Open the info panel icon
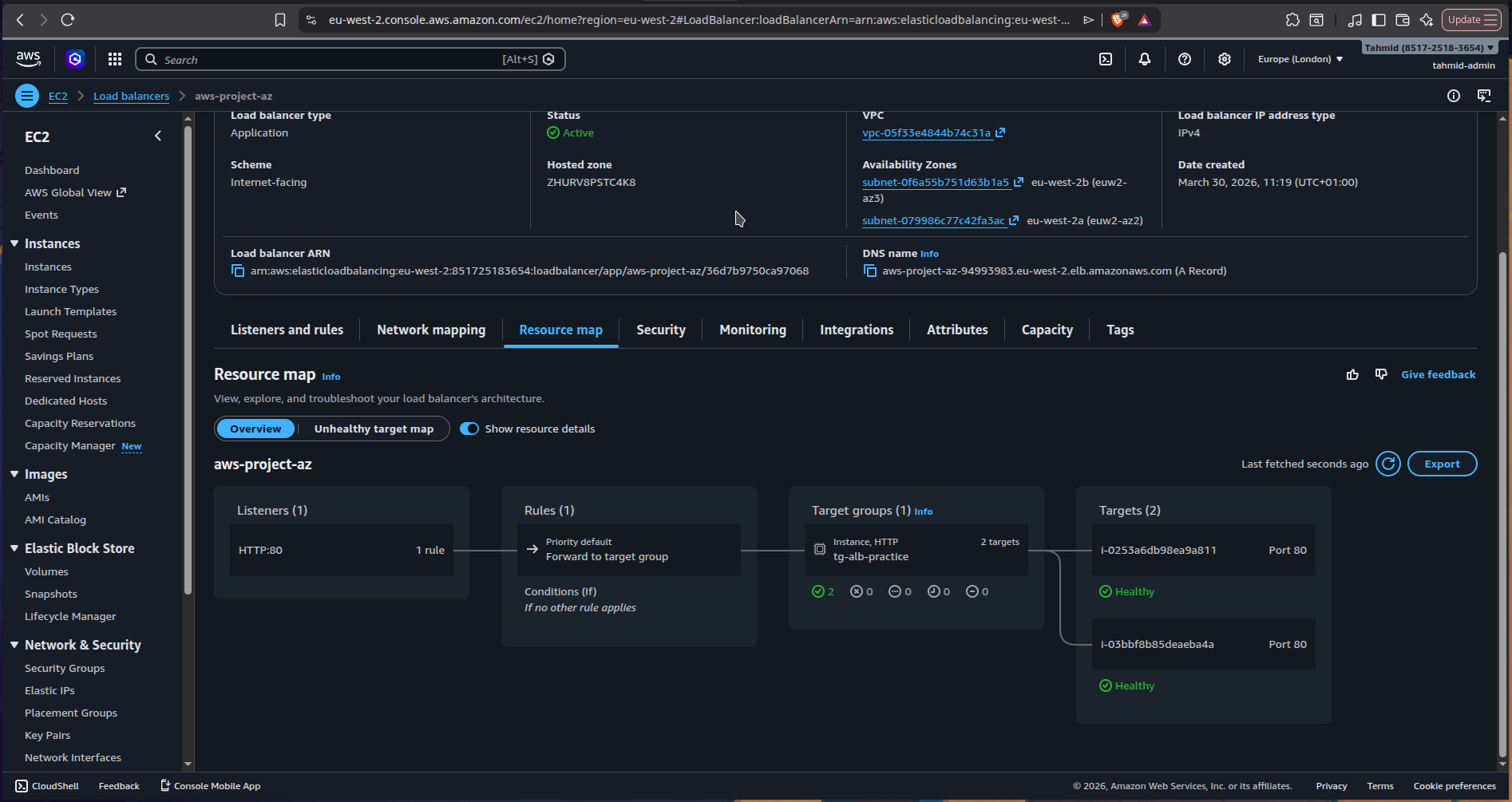Image resolution: width=1512 pixels, height=802 pixels. (x=1454, y=96)
